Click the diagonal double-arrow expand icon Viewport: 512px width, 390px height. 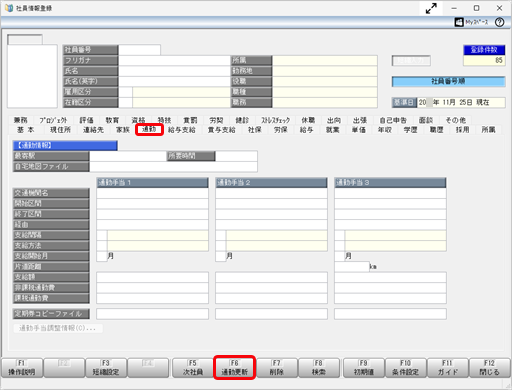pyautogui.click(x=431, y=8)
